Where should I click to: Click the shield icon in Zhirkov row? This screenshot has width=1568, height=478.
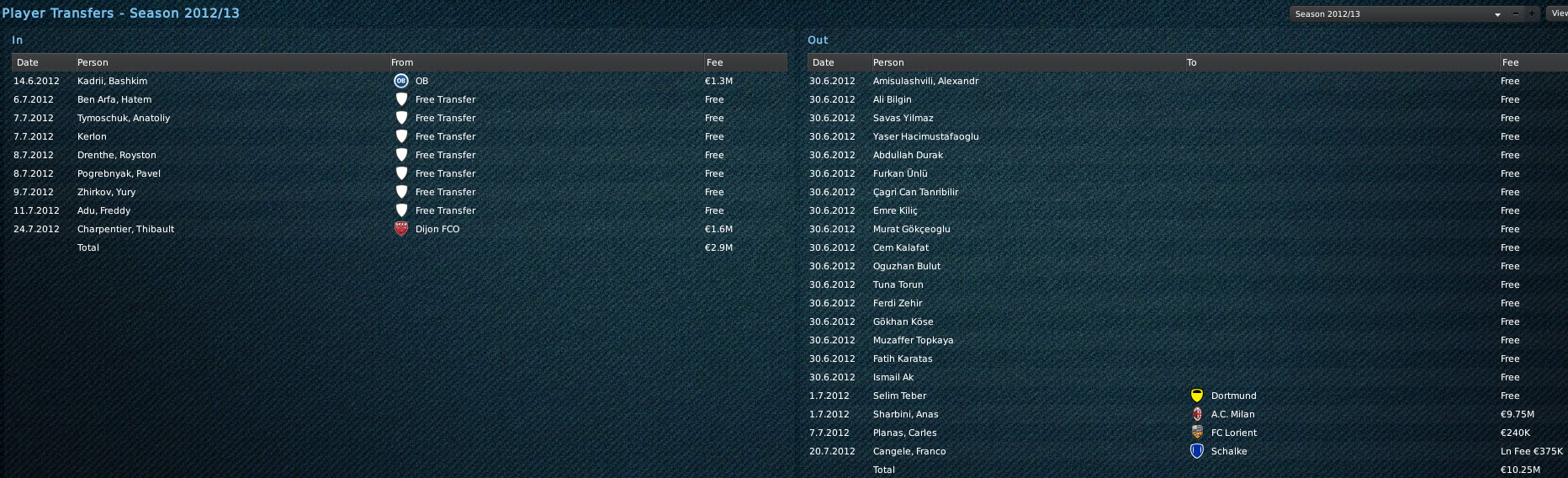coord(401,192)
